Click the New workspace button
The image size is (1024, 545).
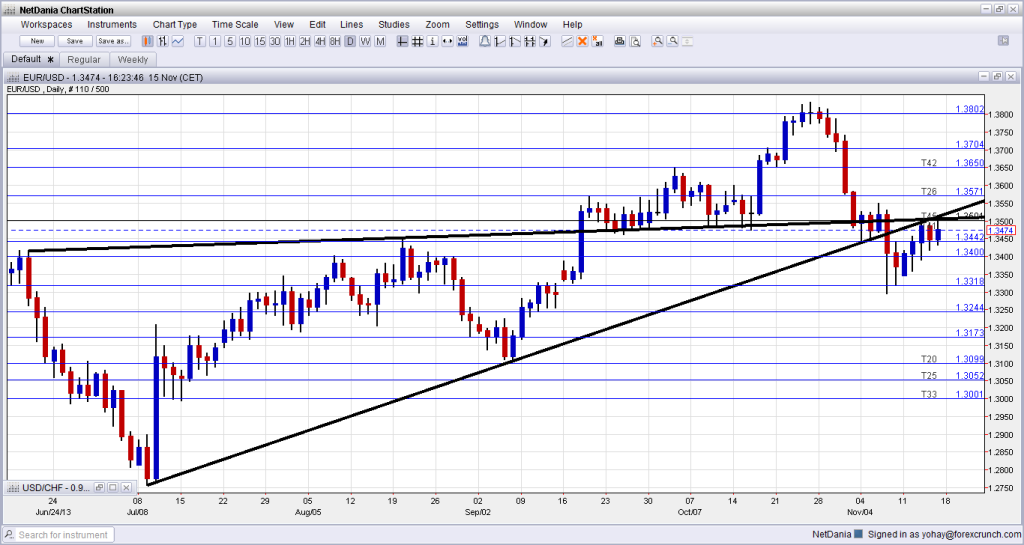[x=37, y=41]
